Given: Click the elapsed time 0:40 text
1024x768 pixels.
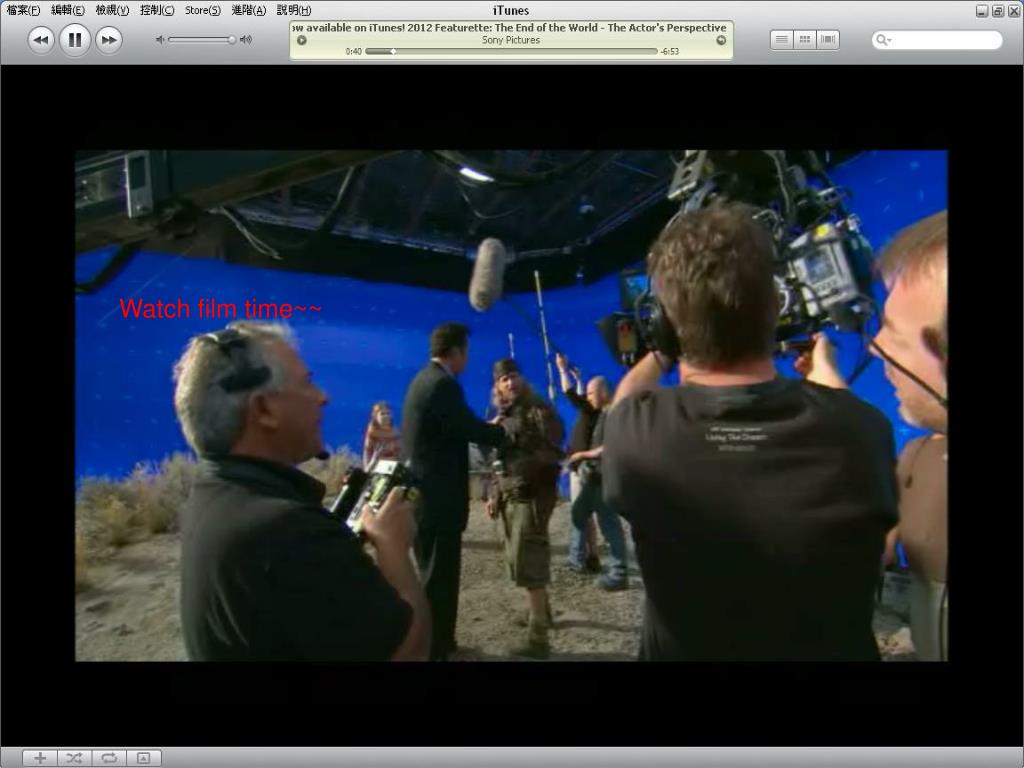Looking at the screenshot, I should tap(353, 51).
